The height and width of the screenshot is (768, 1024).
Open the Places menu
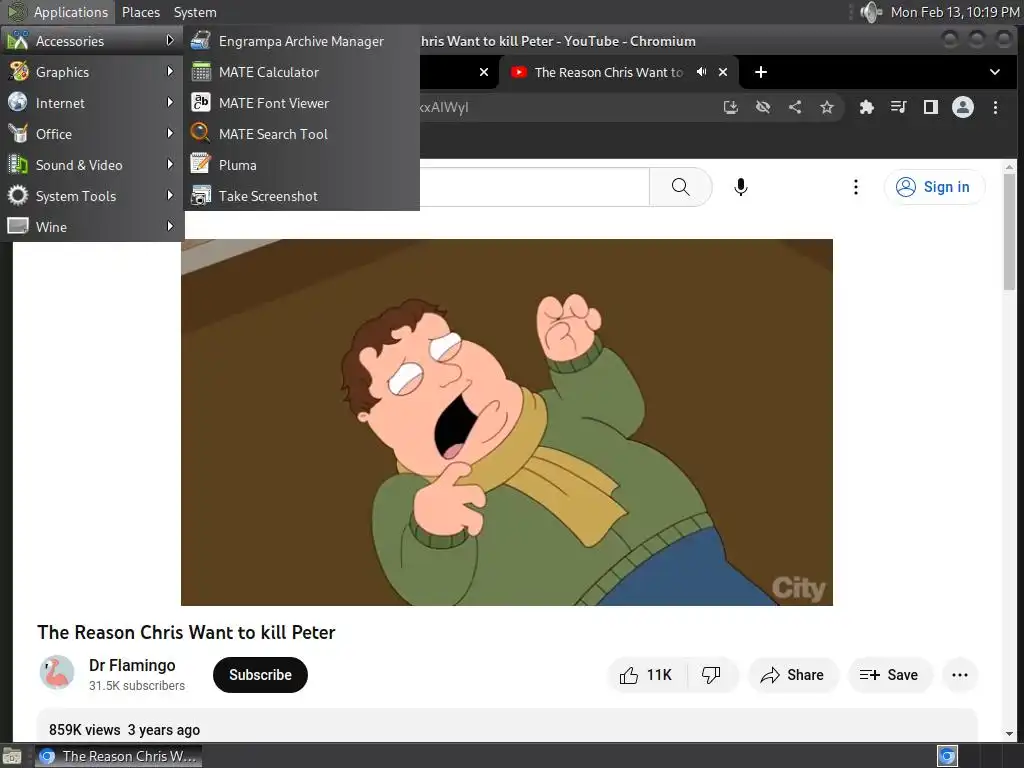tap(140, 12)
